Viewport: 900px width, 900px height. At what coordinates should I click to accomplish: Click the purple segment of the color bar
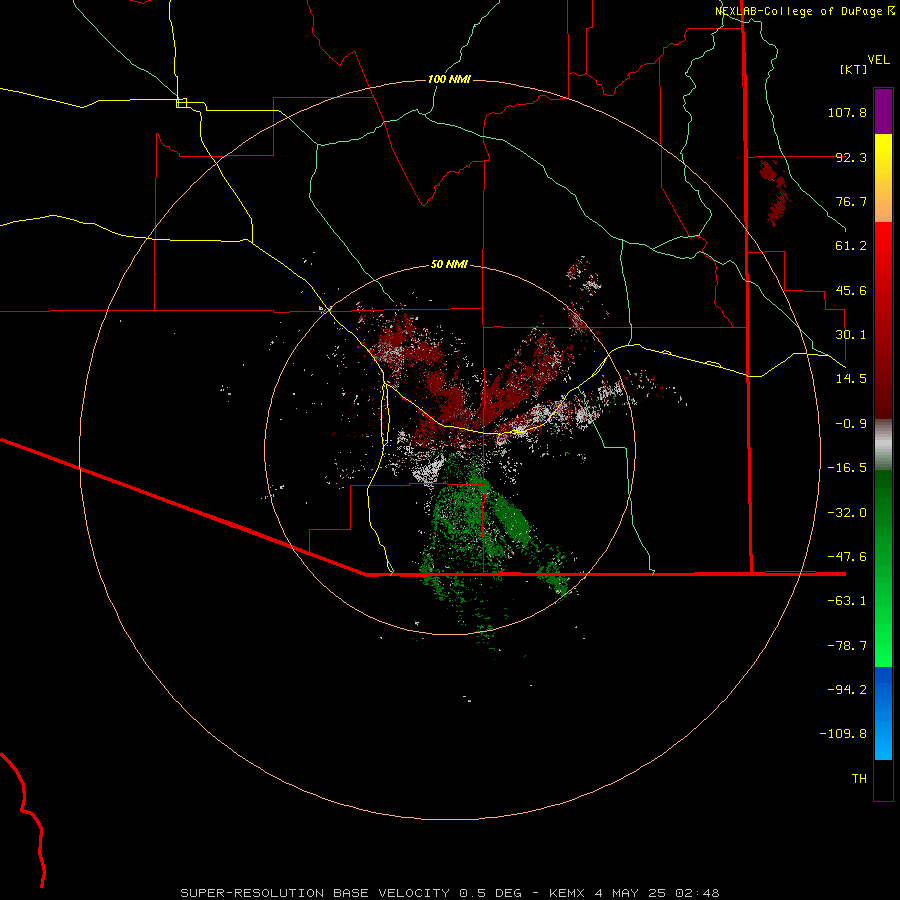click(883, 111)
